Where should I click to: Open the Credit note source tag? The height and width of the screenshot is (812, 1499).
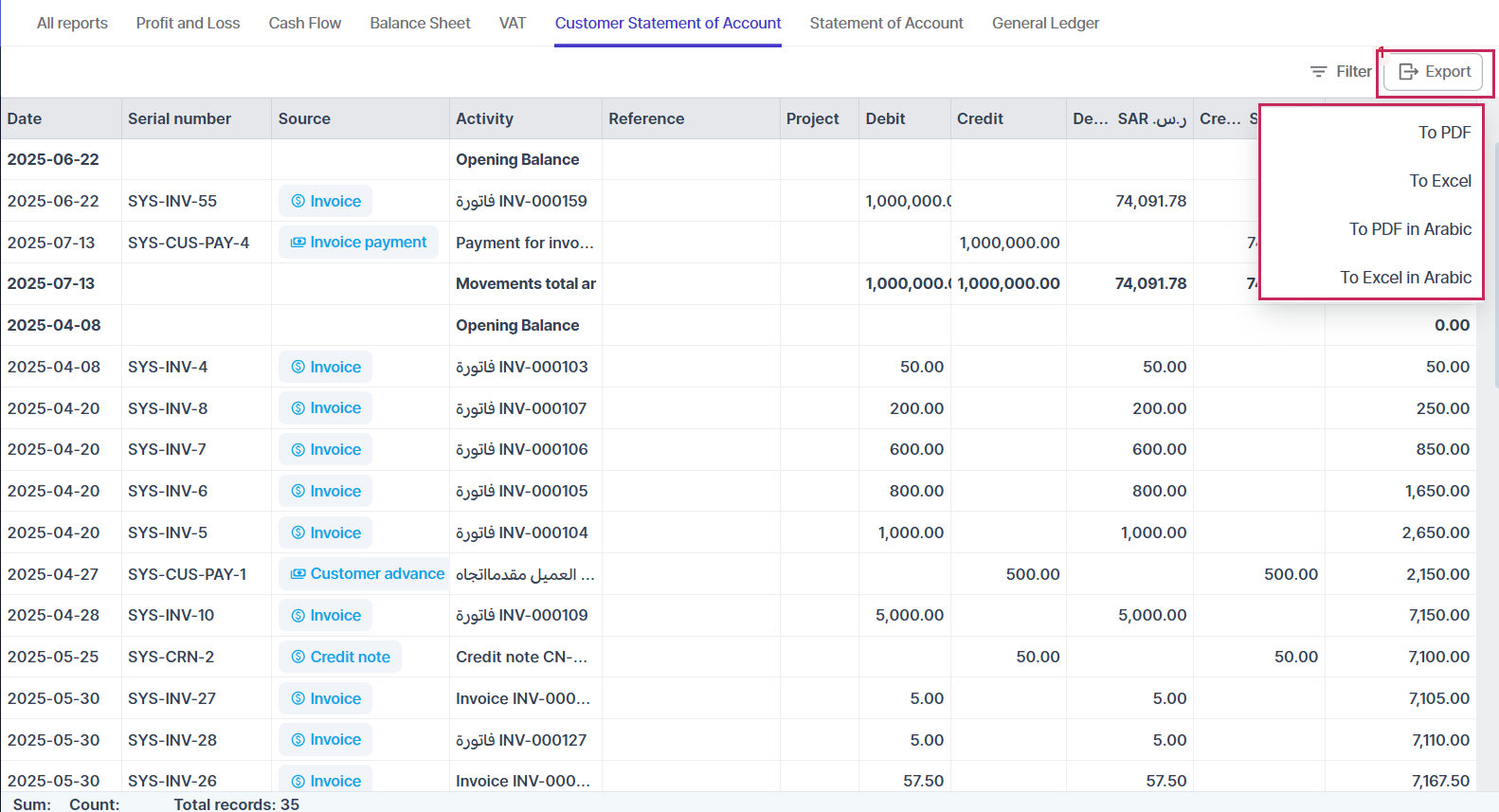[x=340, y=657]
